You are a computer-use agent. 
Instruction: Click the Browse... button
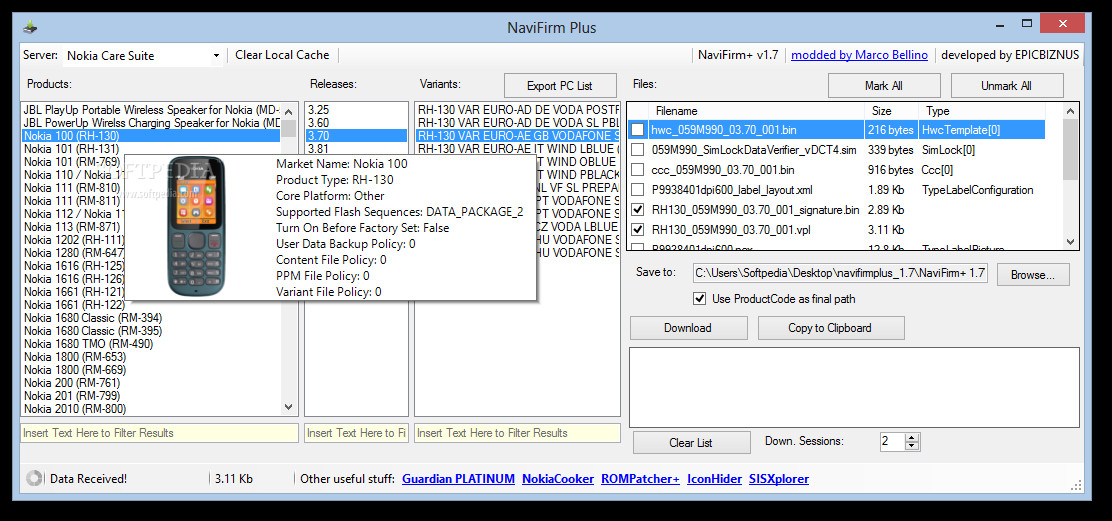1033,274
